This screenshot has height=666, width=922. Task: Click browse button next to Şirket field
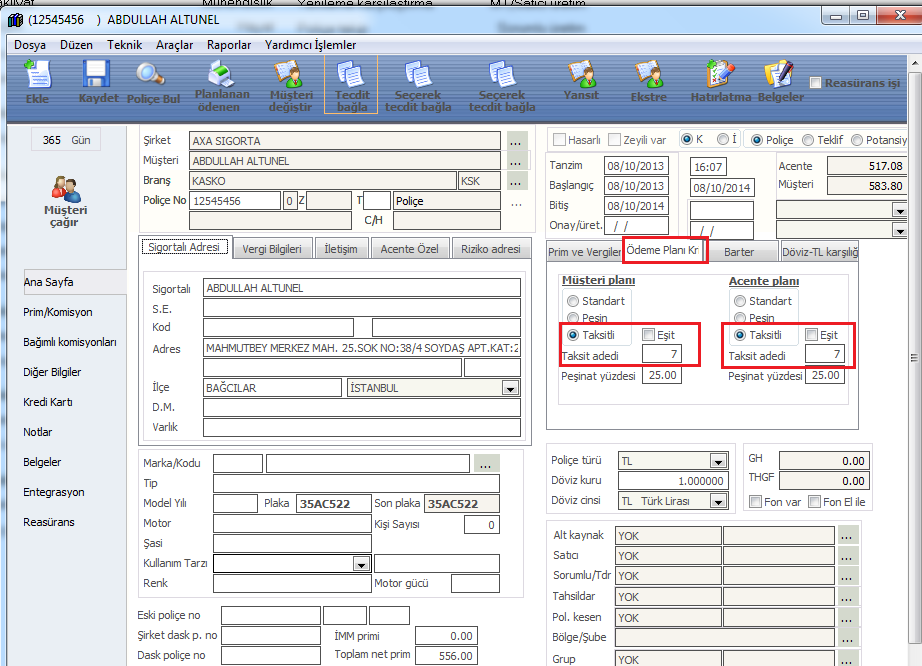[516, 141]
